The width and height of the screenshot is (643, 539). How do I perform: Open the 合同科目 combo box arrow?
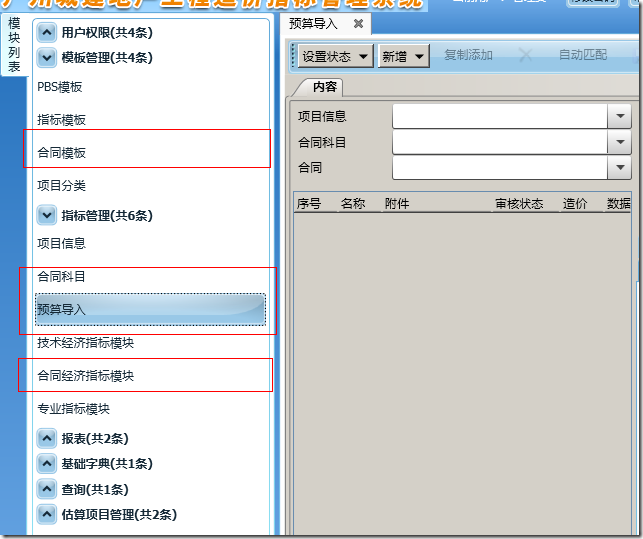click(620, 142)
